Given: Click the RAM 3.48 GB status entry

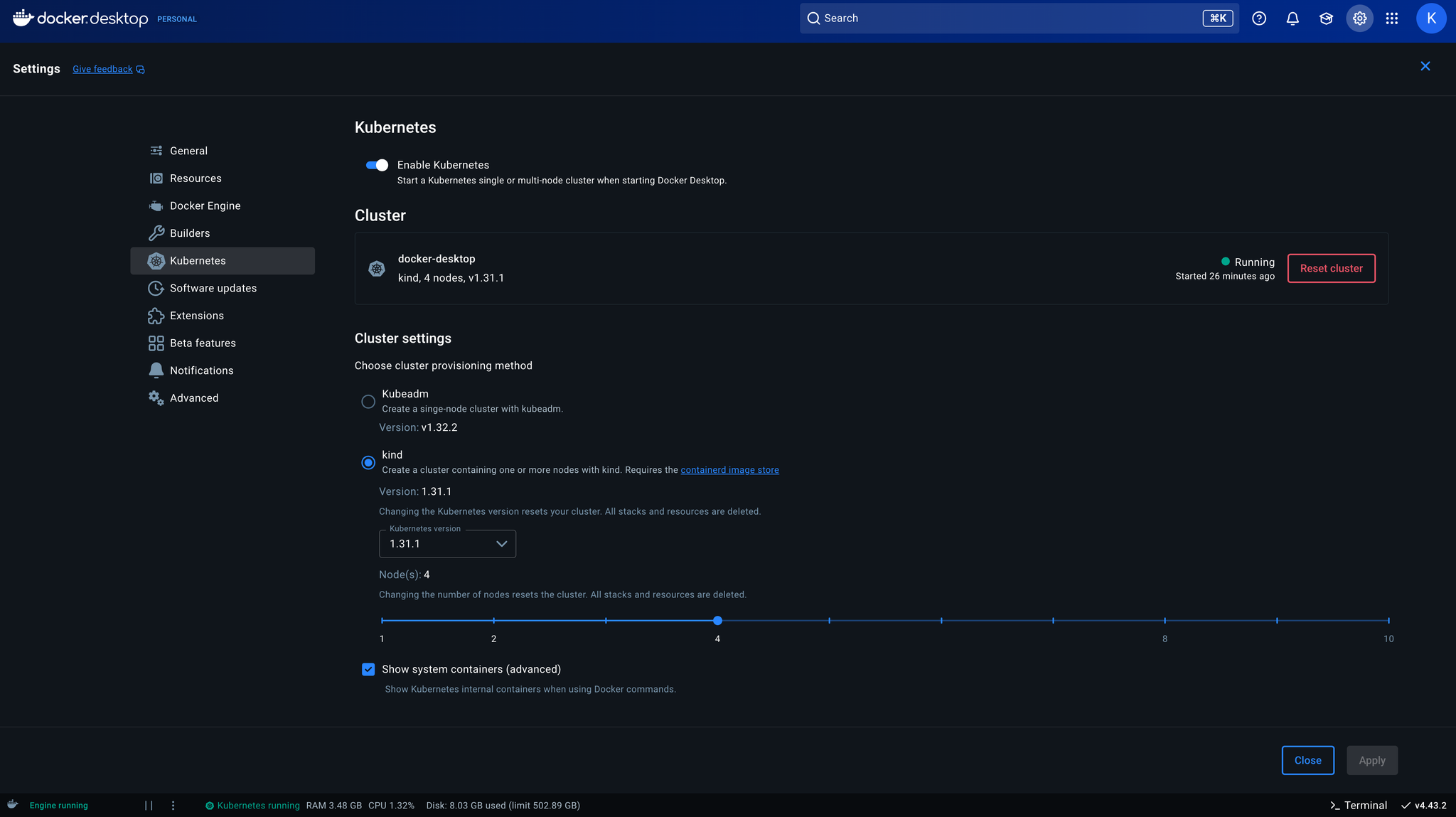Looking at the screenshot, I should pyautogui.click(x=334, y=806).
